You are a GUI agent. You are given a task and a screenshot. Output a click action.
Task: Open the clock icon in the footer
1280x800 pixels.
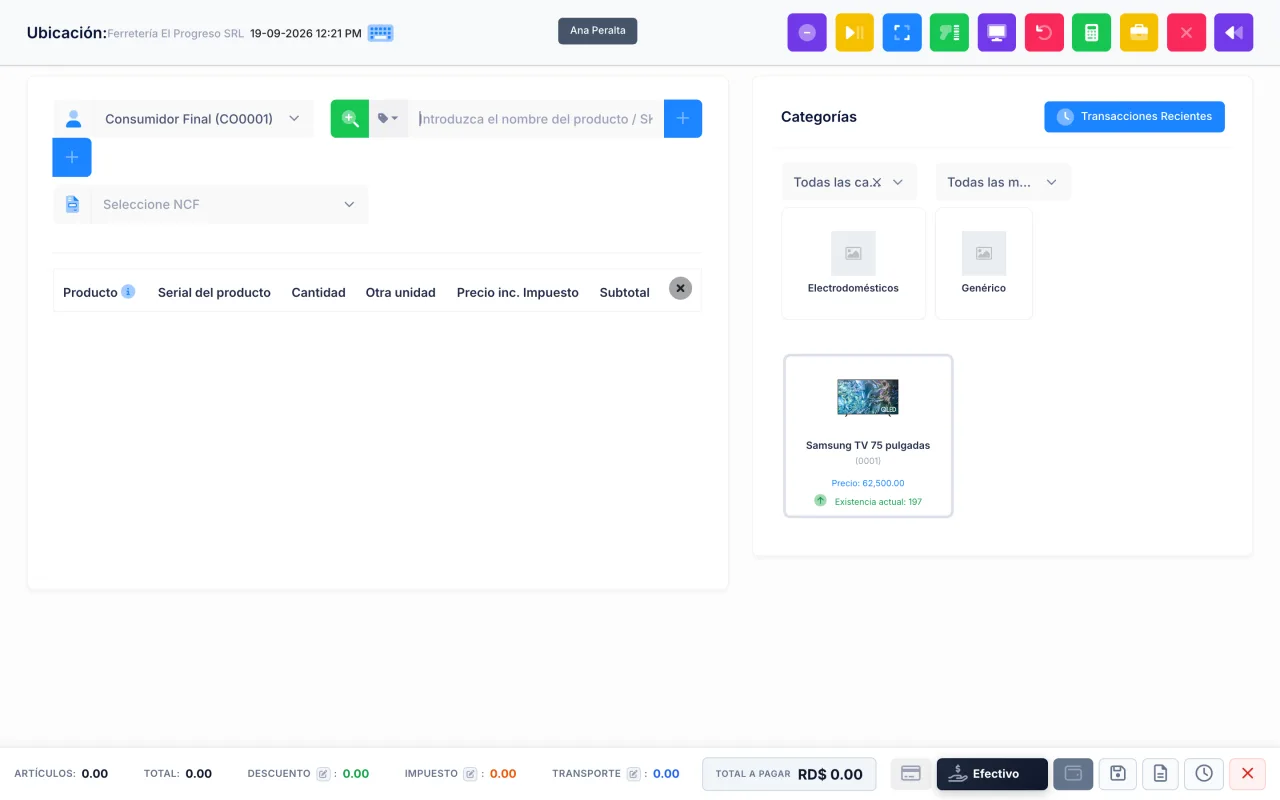pos(1204,773)
